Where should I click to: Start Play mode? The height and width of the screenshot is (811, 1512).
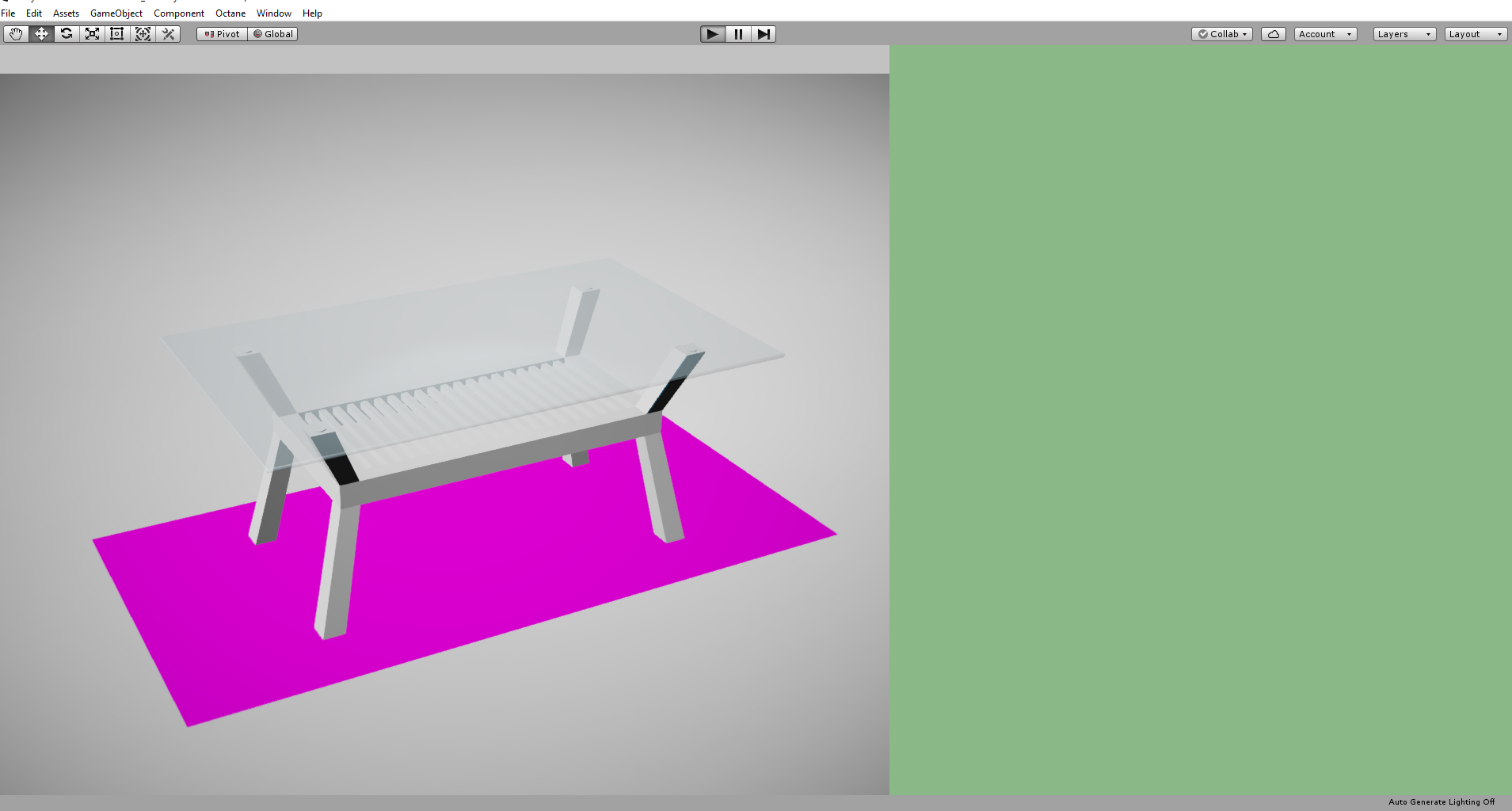(x=713, y=34)
